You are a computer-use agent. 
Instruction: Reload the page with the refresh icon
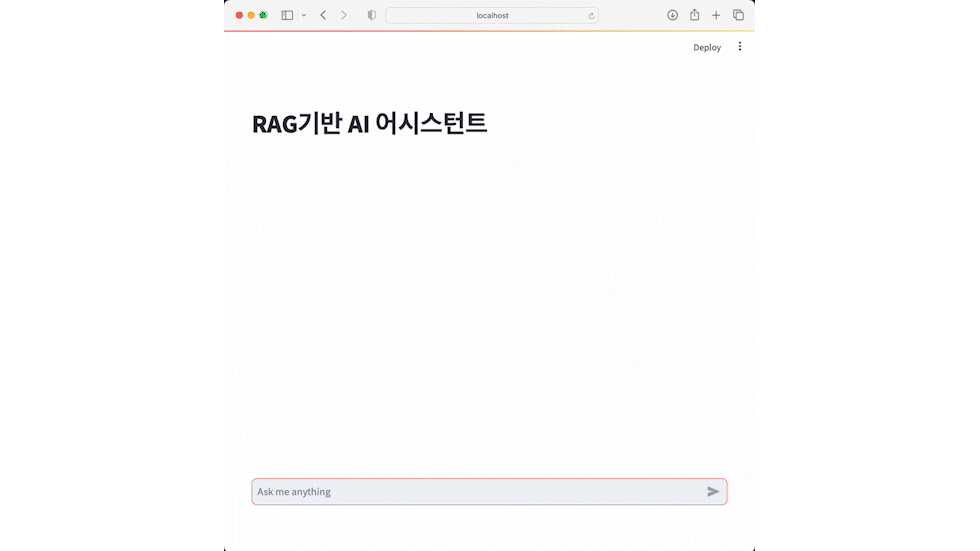pyautogui.click(x=591, y=16)
